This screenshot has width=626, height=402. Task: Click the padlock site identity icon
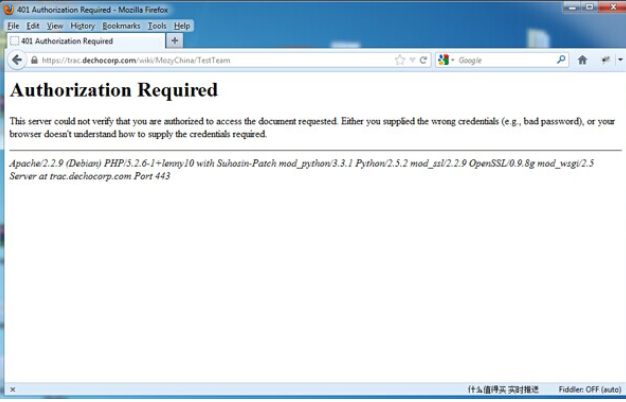click(35, 60)
